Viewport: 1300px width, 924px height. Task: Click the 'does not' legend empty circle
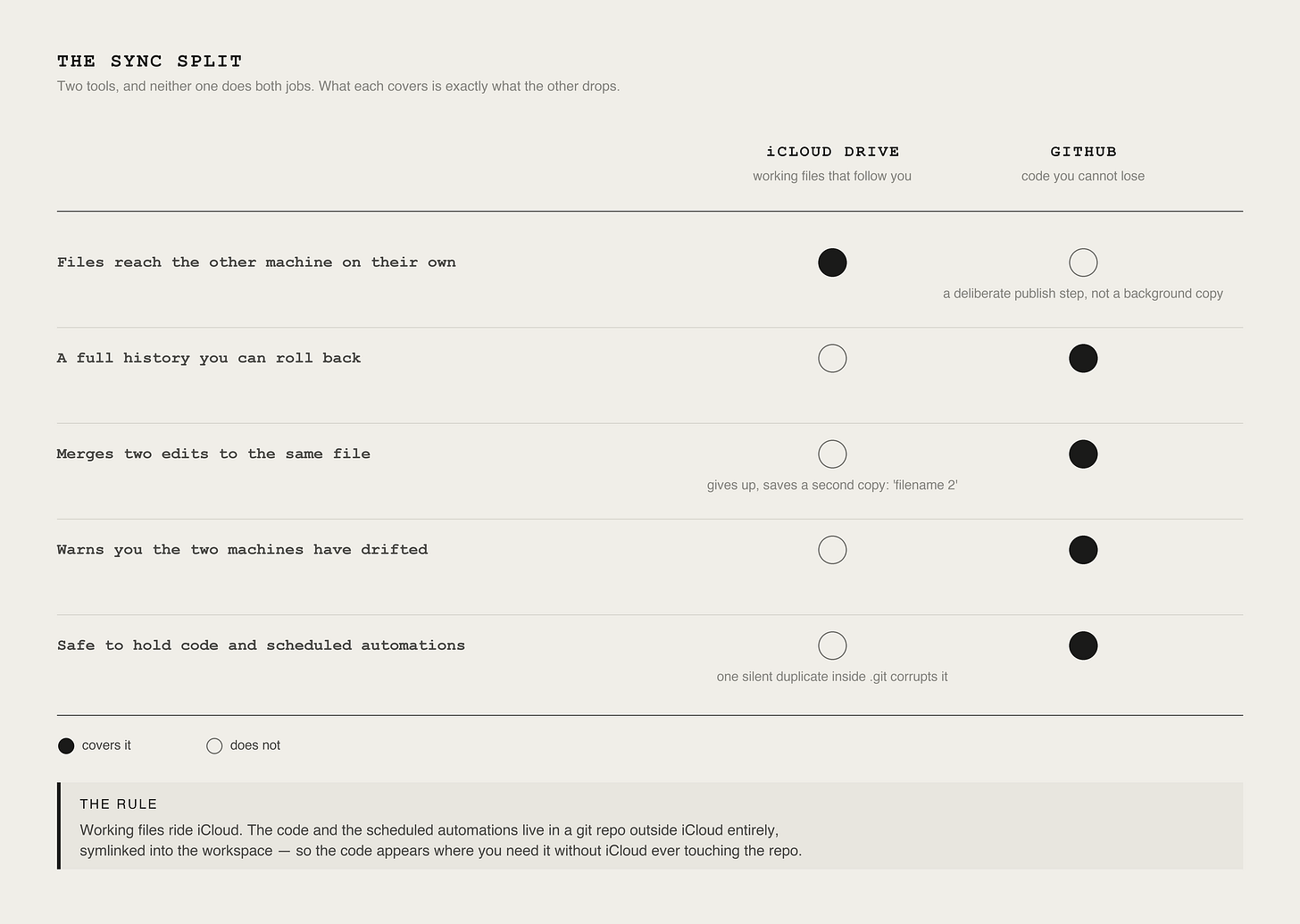[x=214, y=746]
